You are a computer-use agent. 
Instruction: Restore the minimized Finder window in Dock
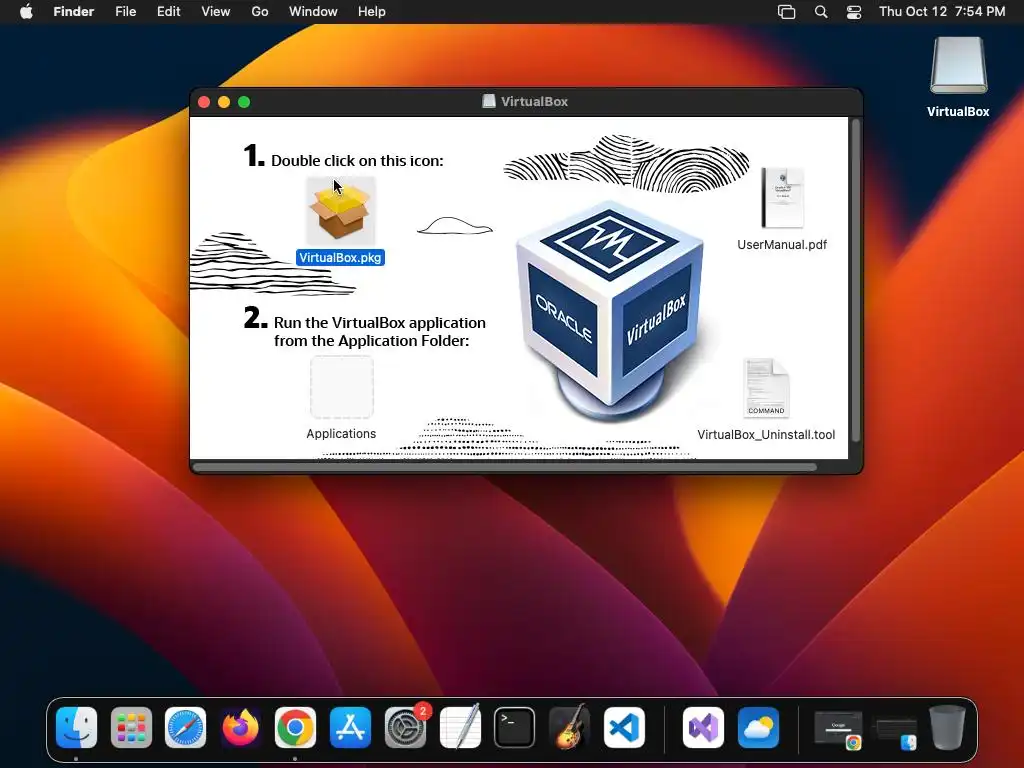[x=896, y=733]
